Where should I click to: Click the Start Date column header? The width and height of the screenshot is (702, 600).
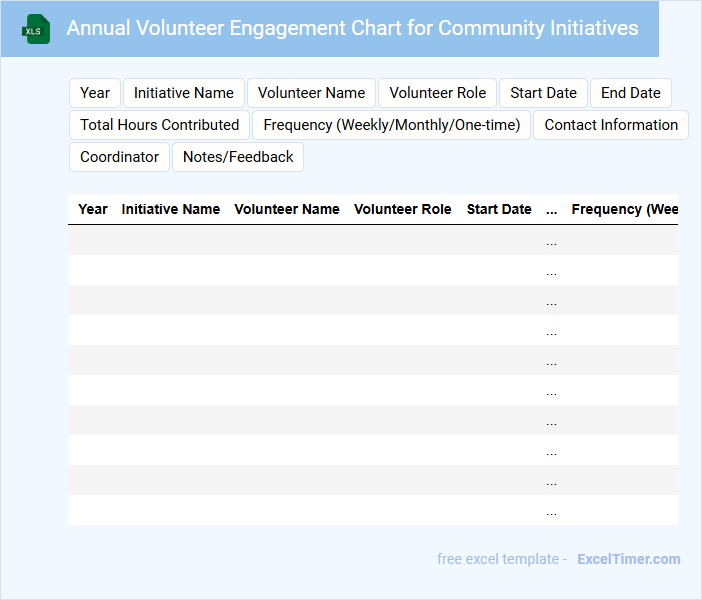click(x=499, y=209)
